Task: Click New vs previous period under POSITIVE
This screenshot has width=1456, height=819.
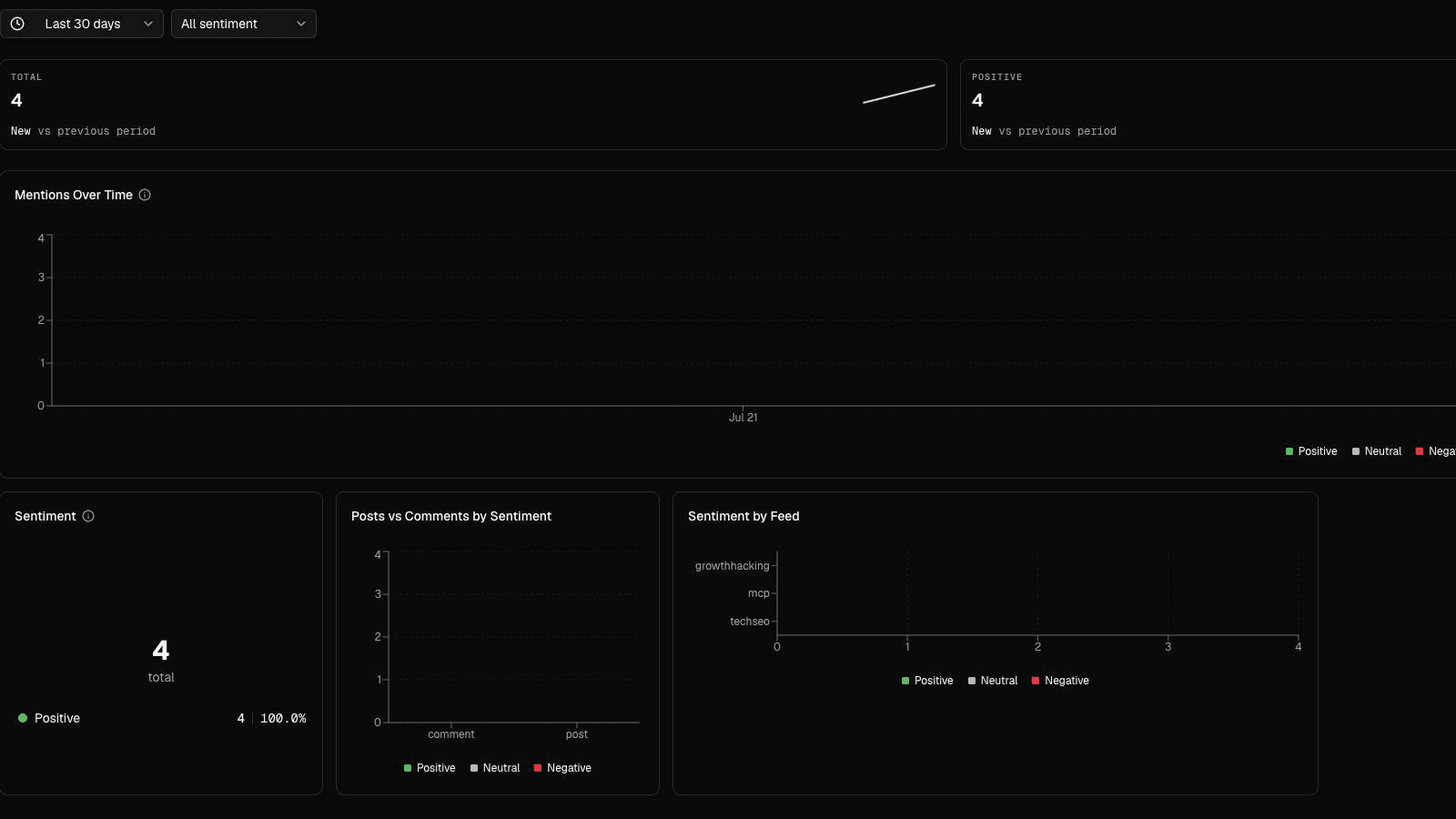Action: [x=1044, y=131]
